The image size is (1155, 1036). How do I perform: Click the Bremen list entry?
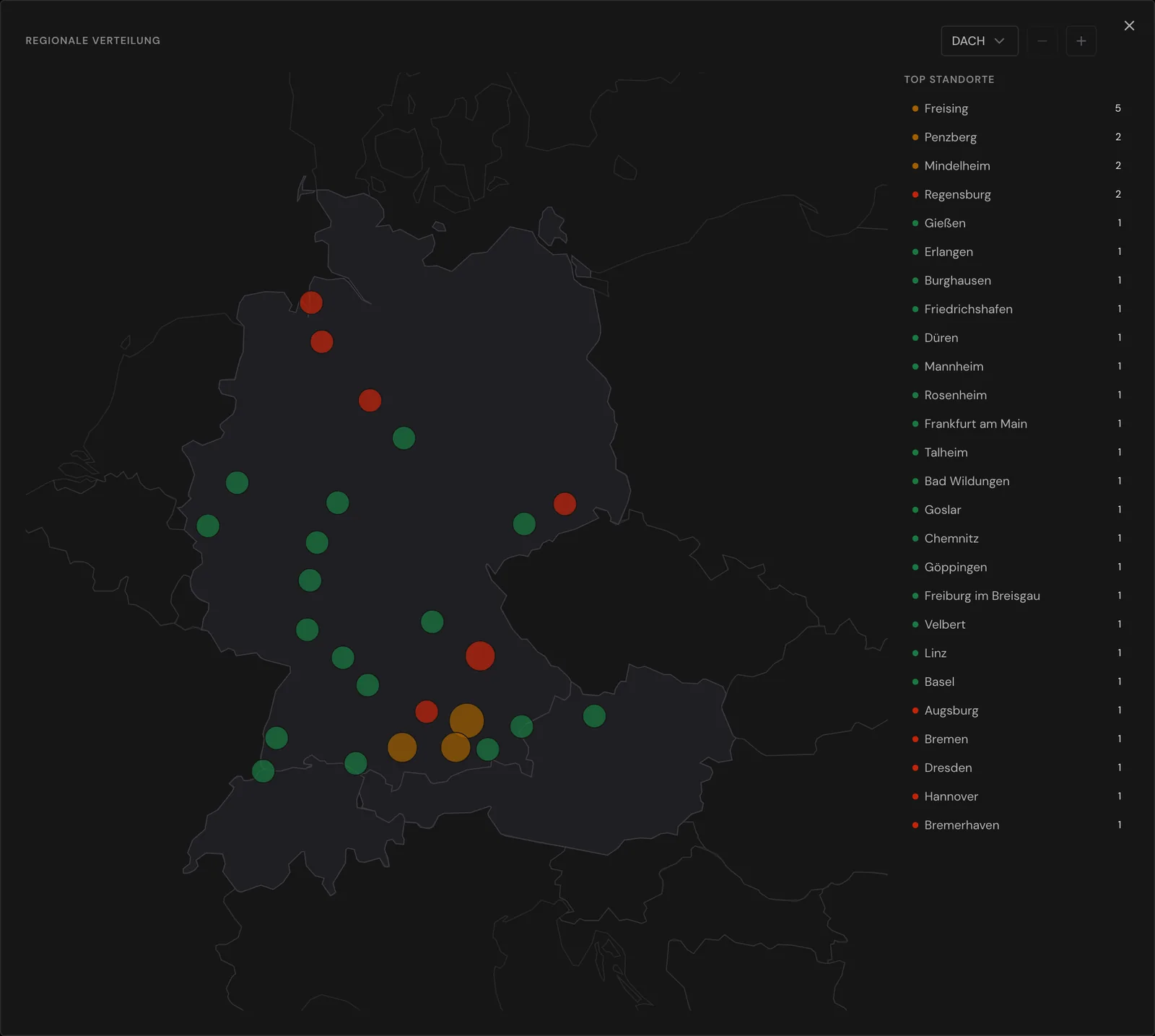pyautogui.click(x=1016, y=739)
